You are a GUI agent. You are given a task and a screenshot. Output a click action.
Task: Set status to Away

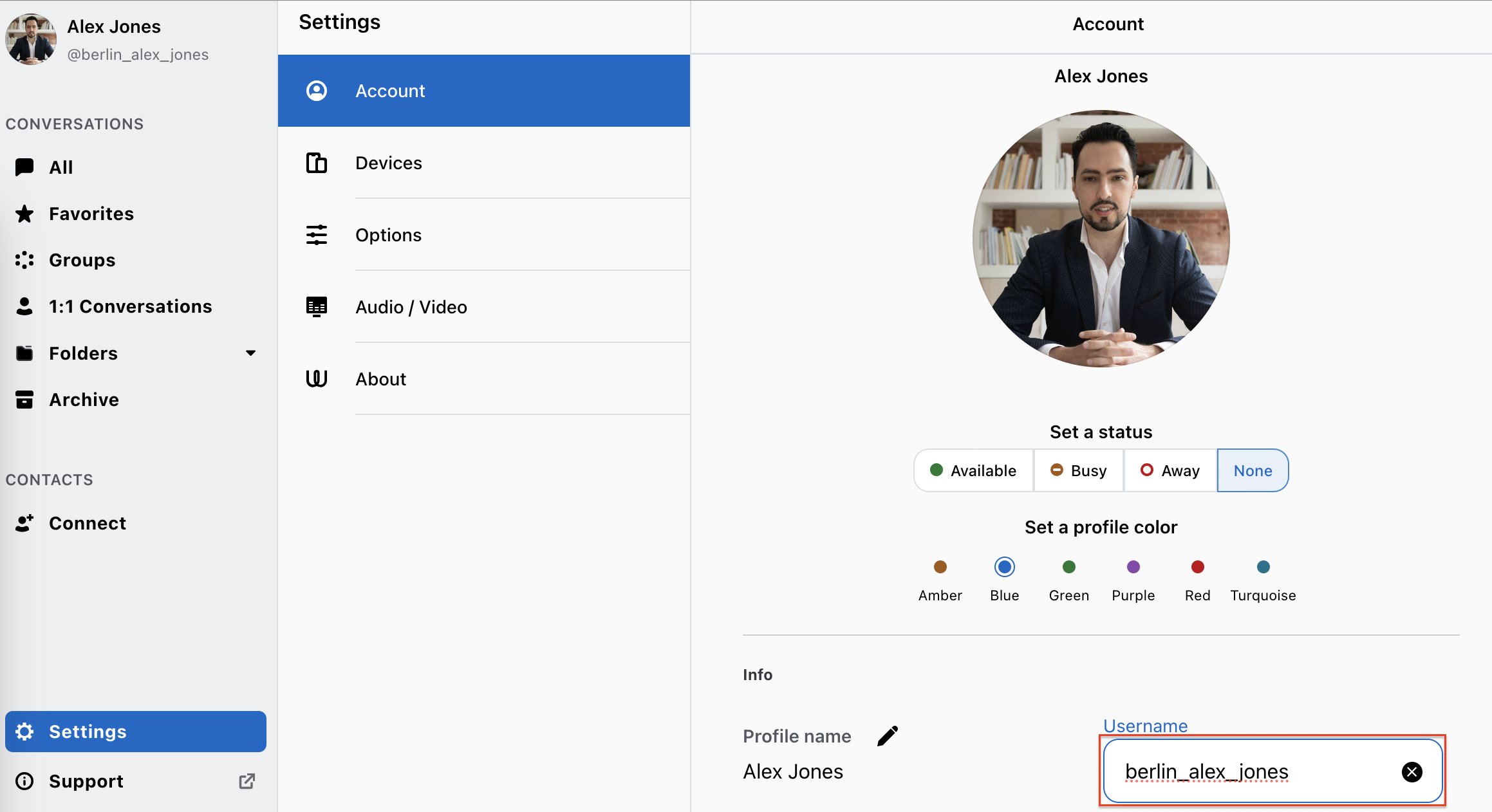[1170, 470]
